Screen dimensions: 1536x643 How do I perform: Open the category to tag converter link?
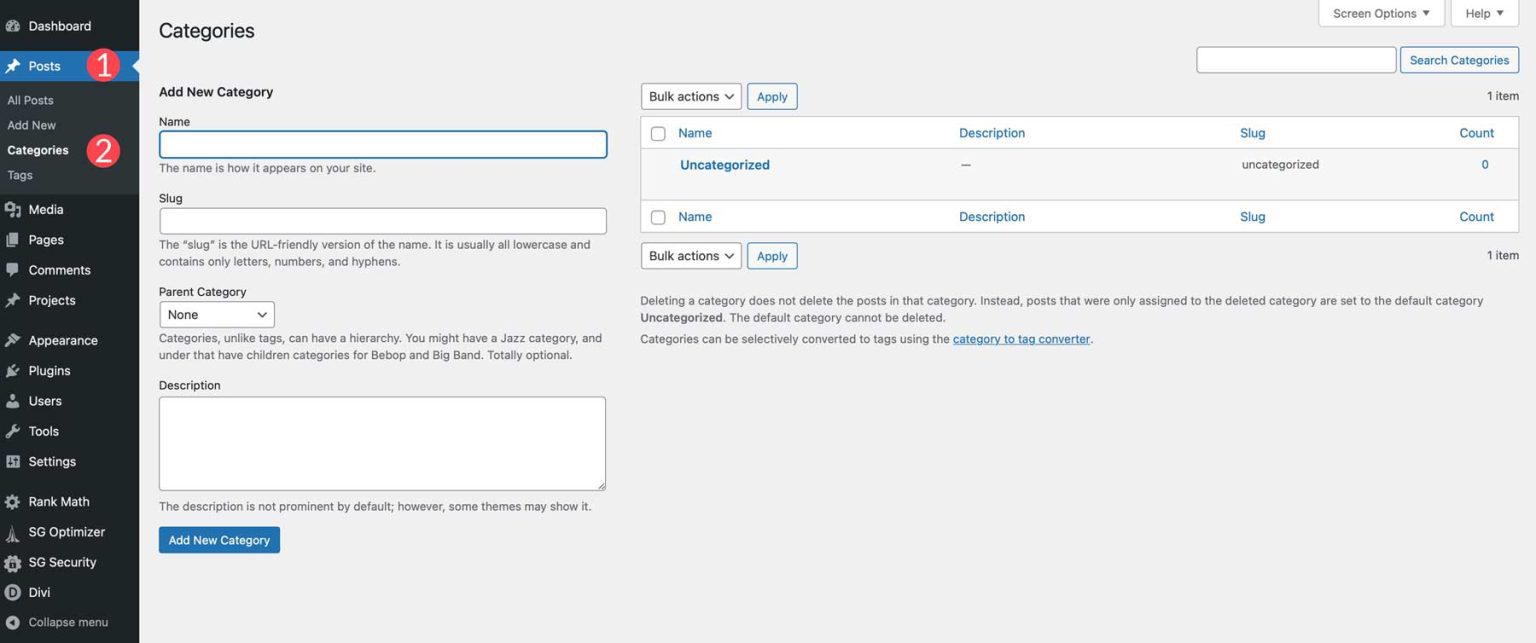pyautogui.click(x=1020, y=338)
